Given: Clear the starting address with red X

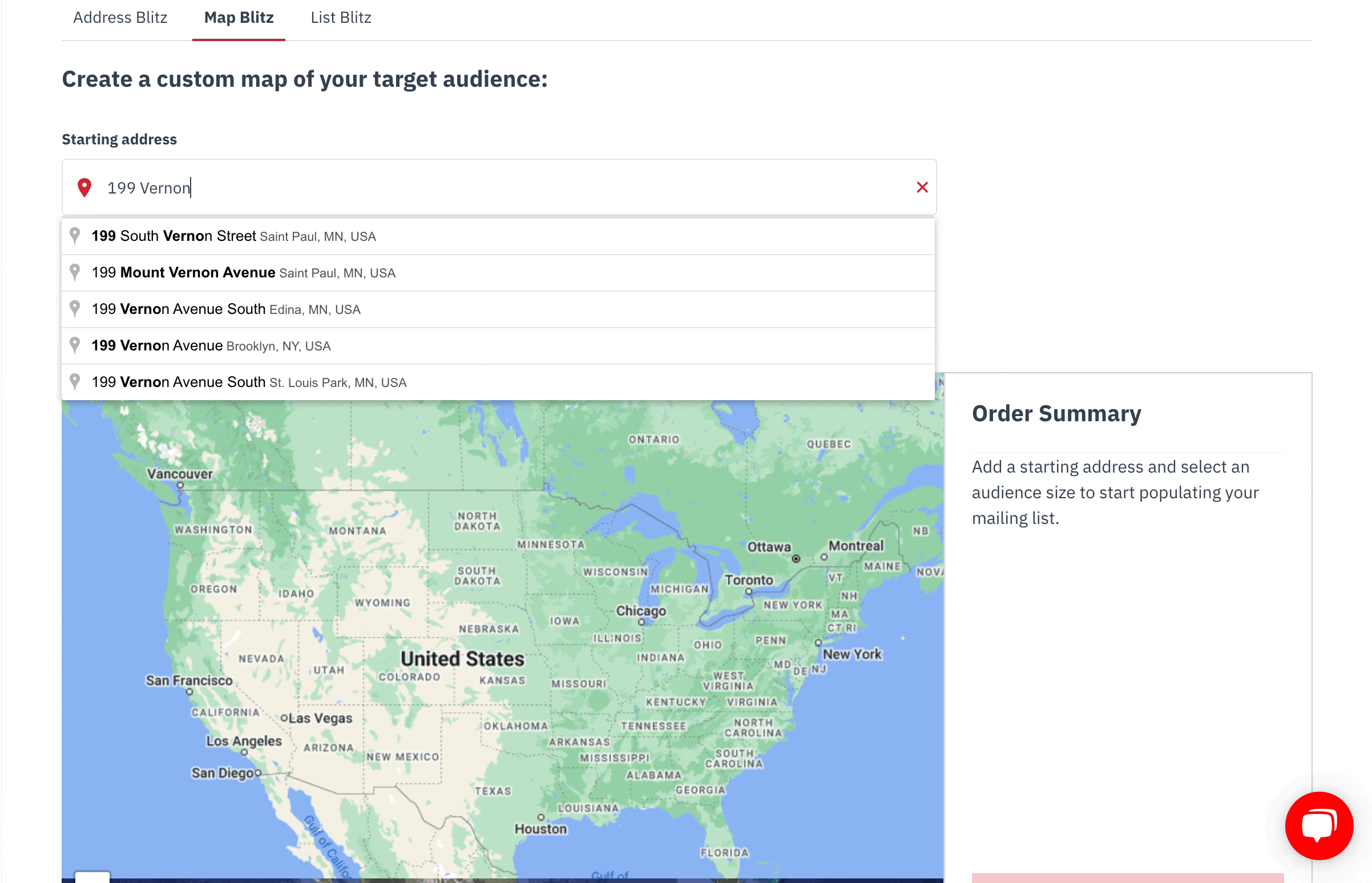Looking at the screenshot, I should (921, 187).
